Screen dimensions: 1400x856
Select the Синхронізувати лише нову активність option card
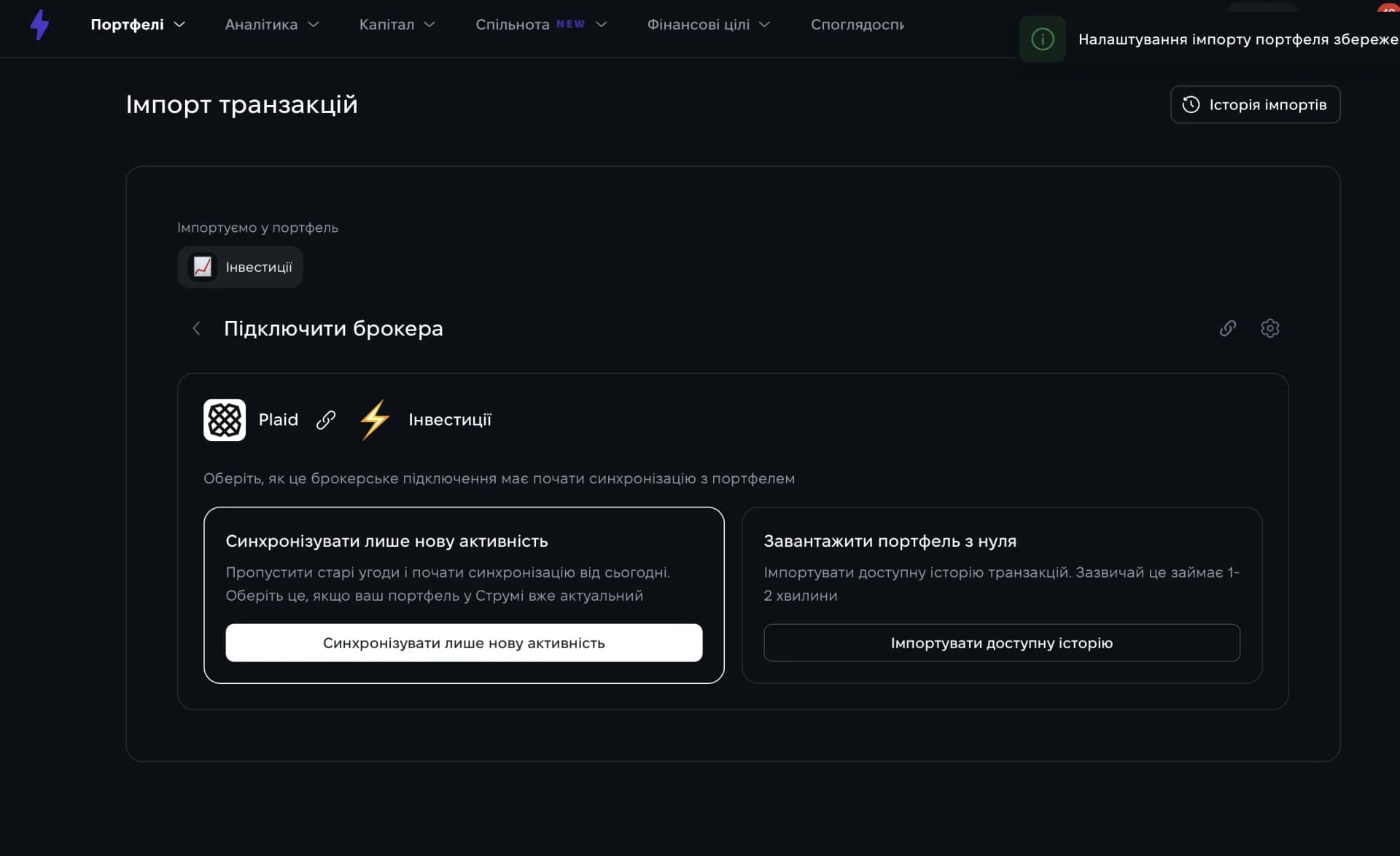click(x=464, y=595)
